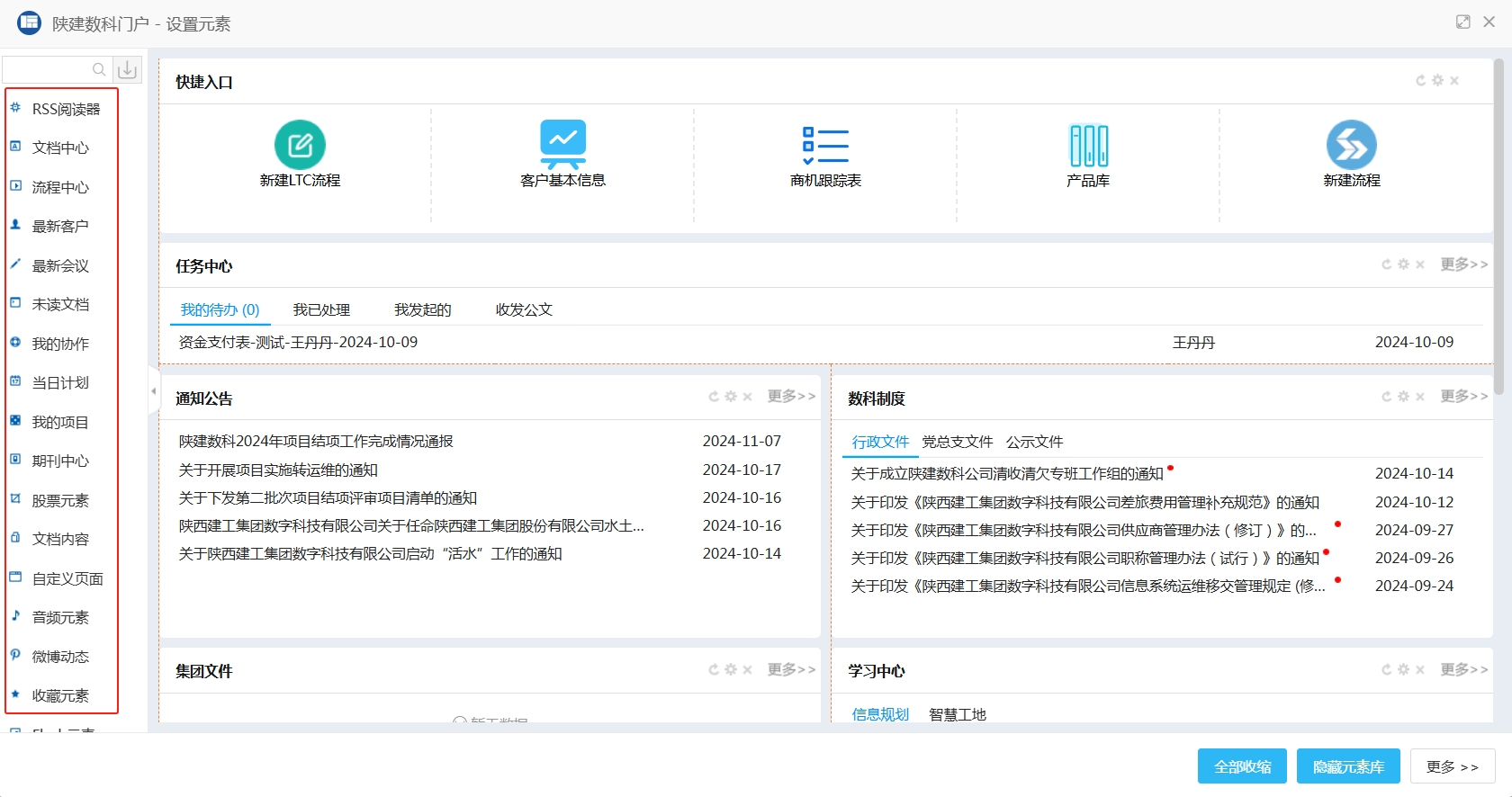This screenshot has height=797, width=1512.
Task: Open the 更多 >> button at bottom right
Action: coord(1452,766)
